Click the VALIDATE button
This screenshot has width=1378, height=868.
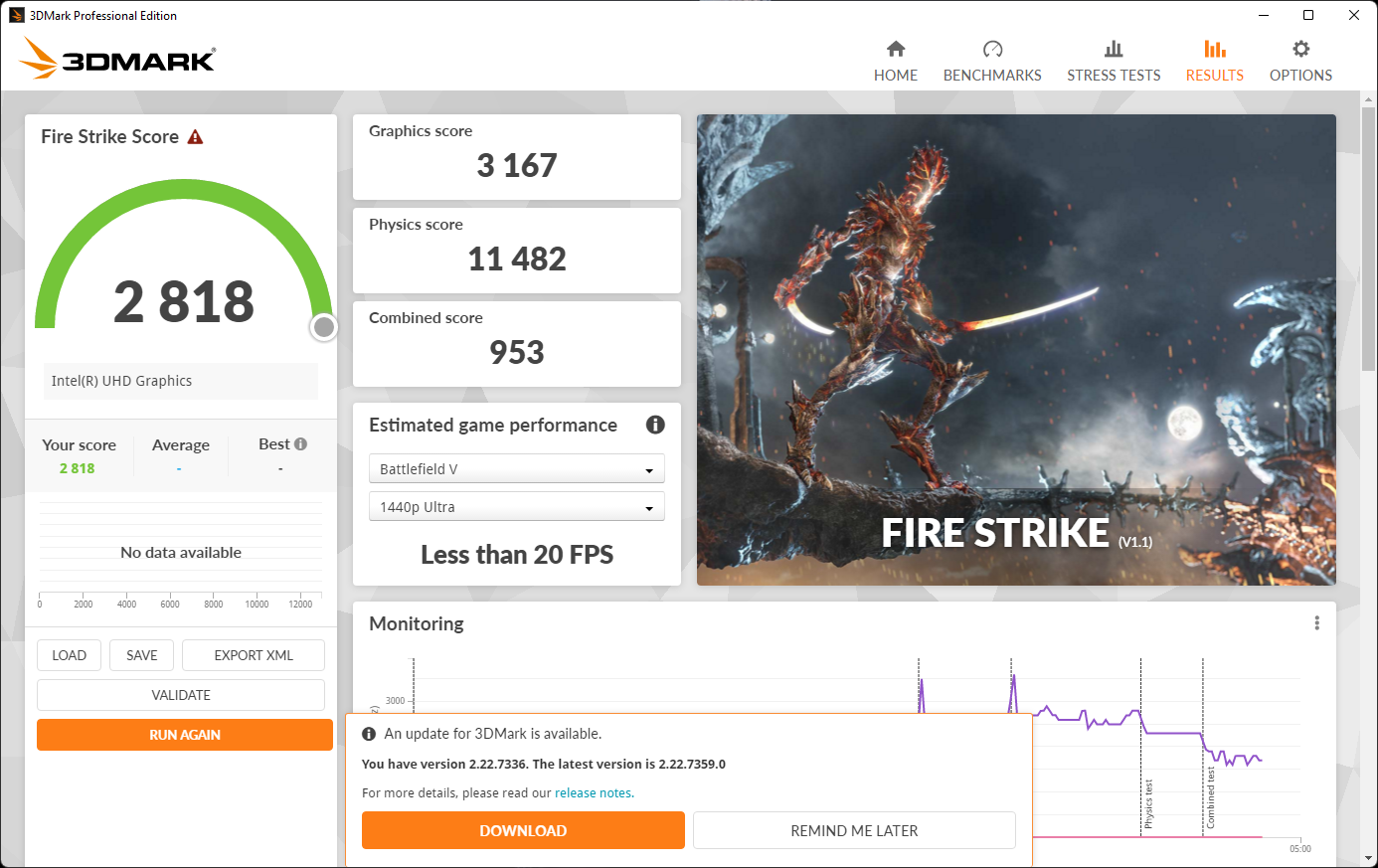181,695
